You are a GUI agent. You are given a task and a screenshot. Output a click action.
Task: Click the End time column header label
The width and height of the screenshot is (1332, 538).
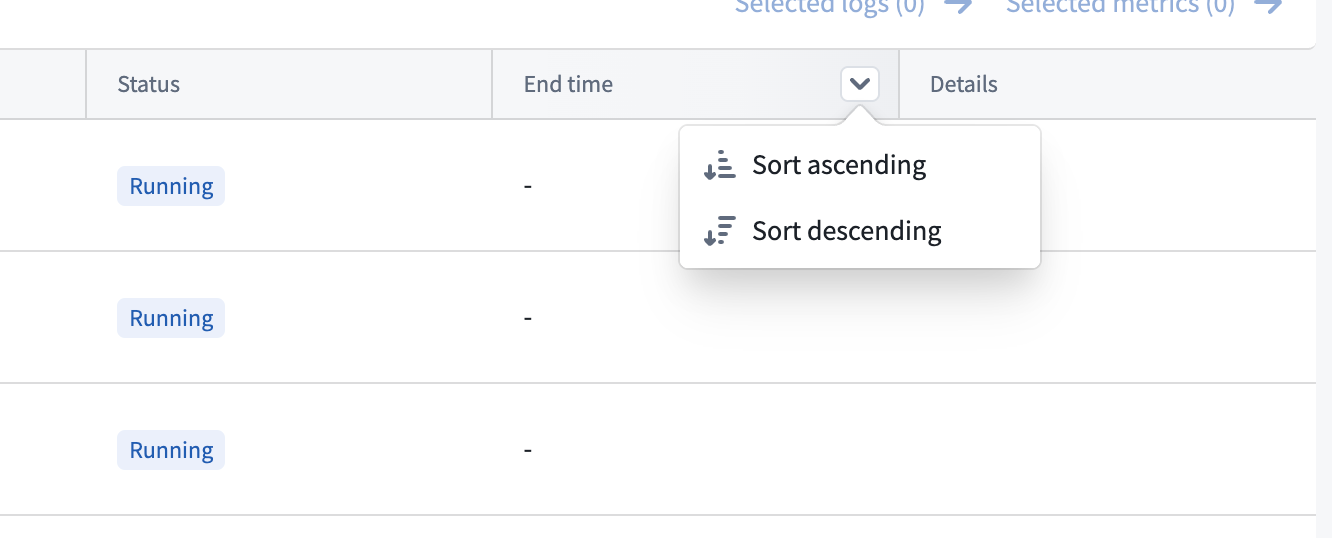[x=568, y=84]
